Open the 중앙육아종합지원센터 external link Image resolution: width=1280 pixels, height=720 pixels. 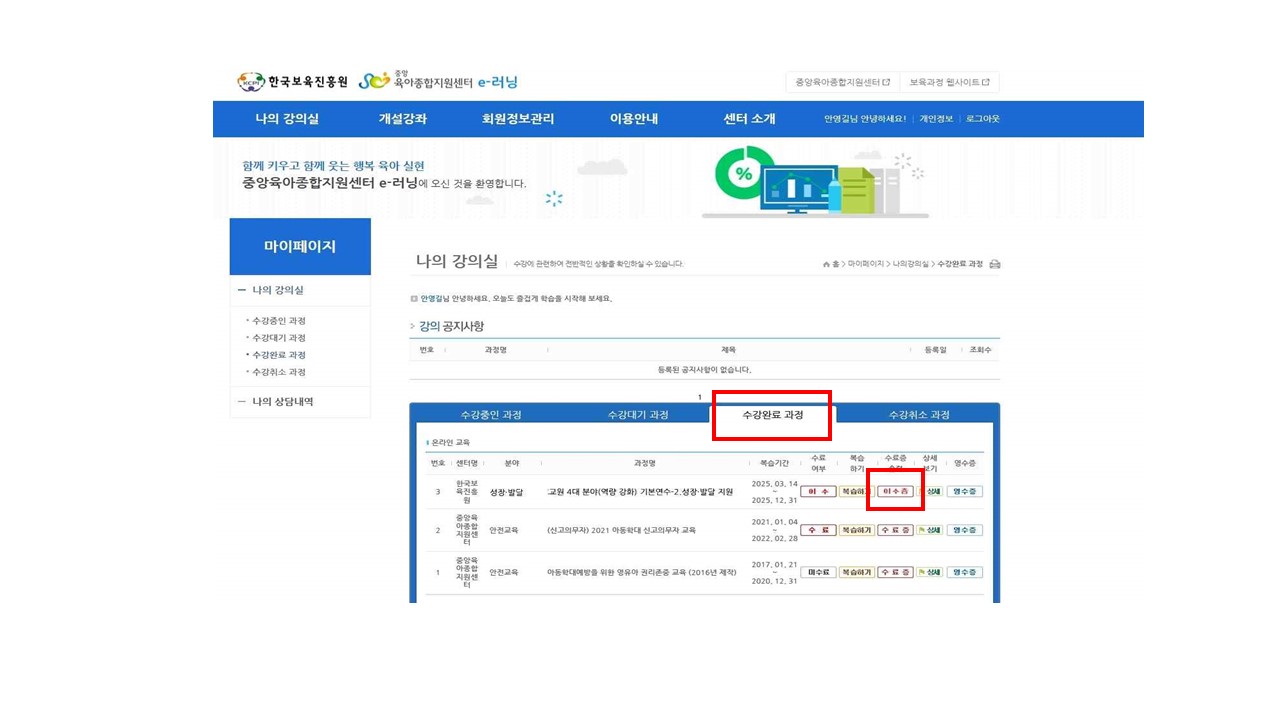pos(842,82)
